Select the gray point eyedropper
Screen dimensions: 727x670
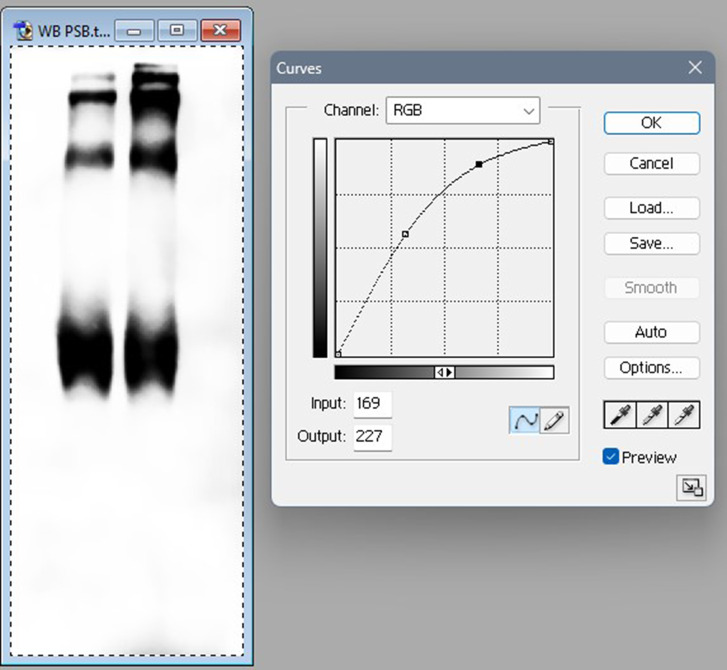click(652, 415)
